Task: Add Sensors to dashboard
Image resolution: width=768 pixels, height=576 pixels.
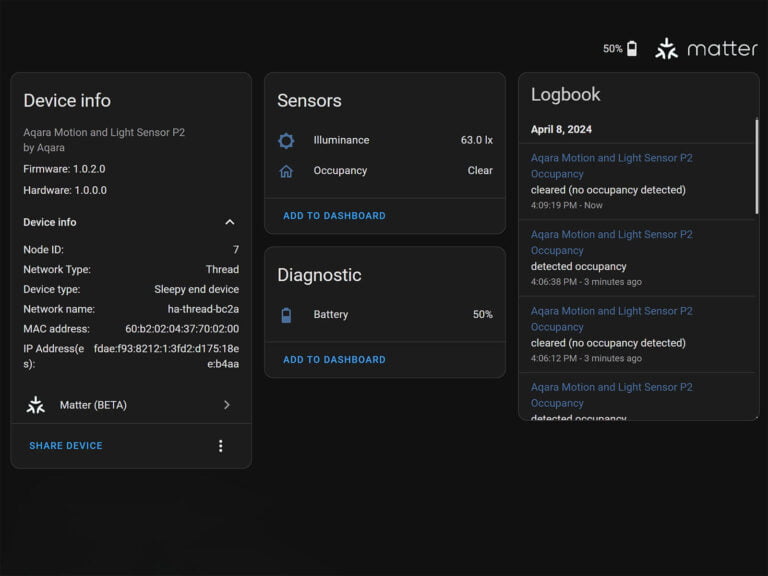Action: coord(334,216)
